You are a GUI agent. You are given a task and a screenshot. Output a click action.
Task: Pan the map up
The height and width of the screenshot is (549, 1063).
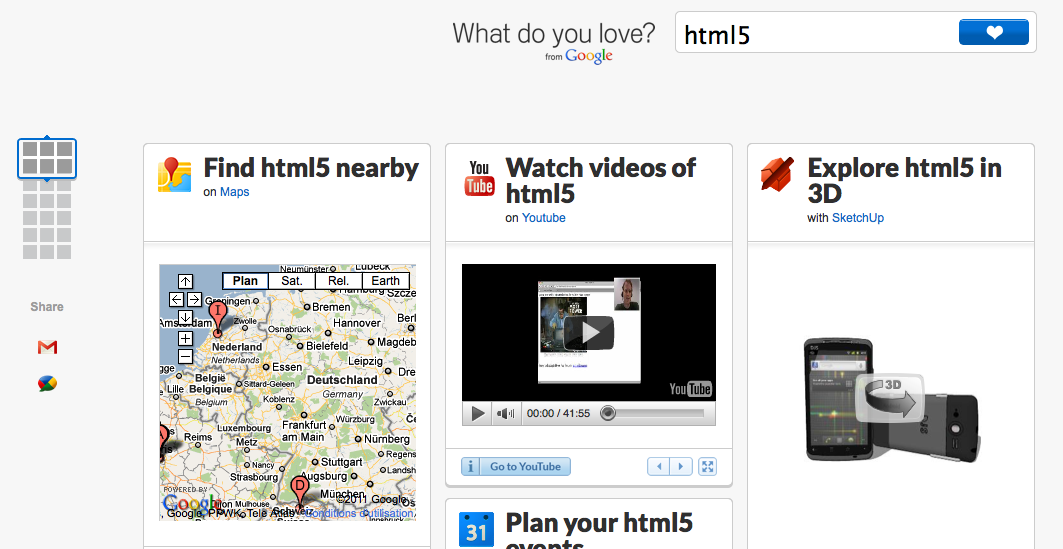185,281
